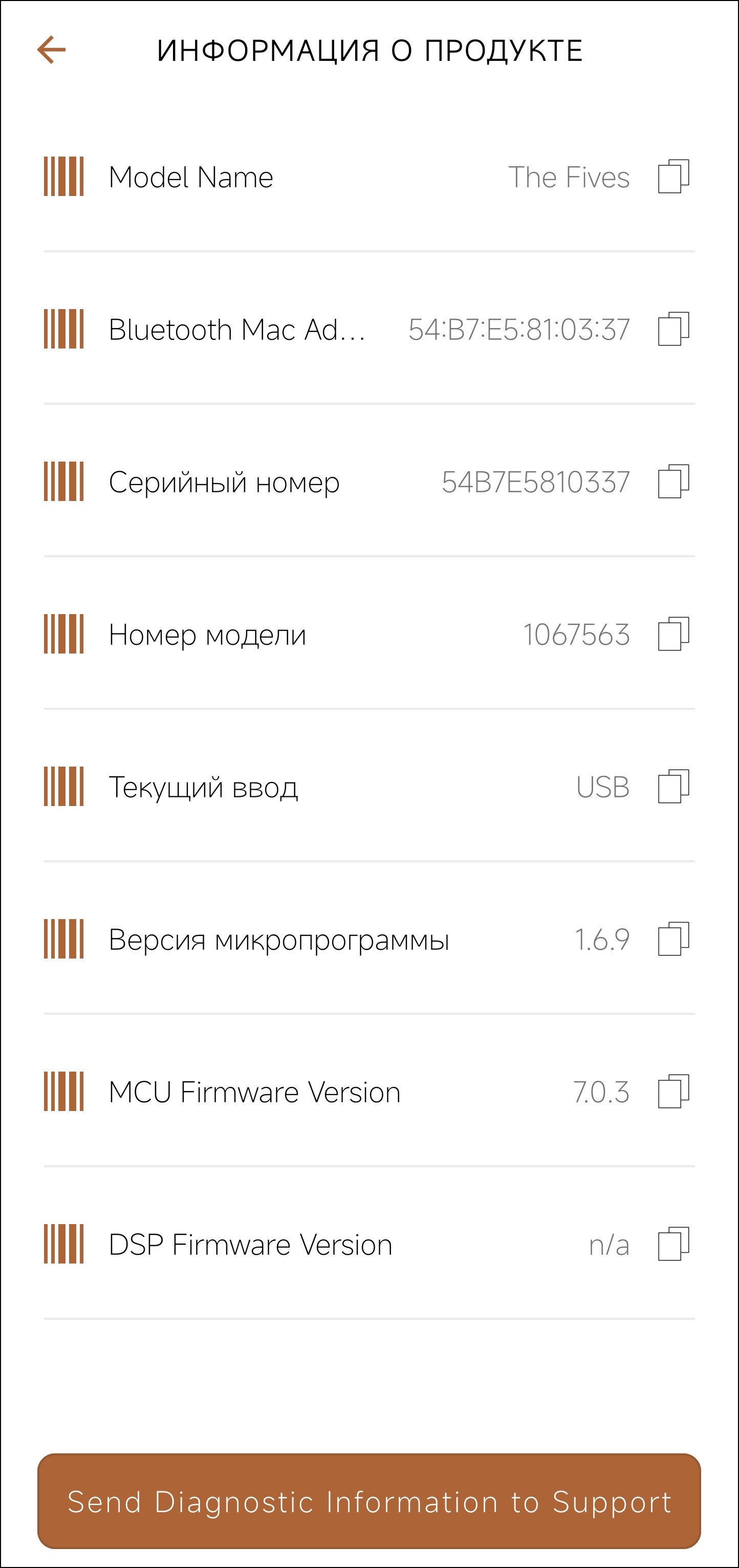Tap the Model Name barcode icon
739x1568 pixels.
point(63,177)
